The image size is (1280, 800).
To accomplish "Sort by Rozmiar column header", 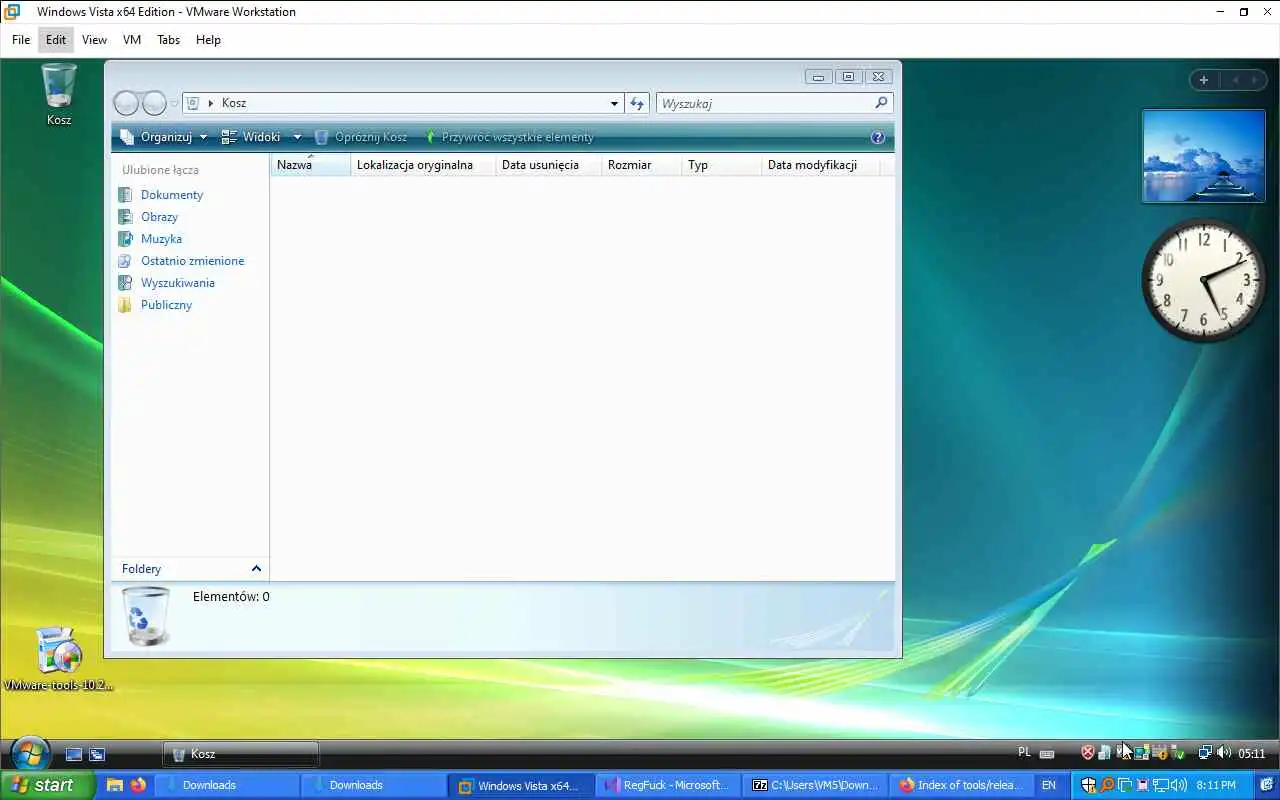I will (642, 165).
